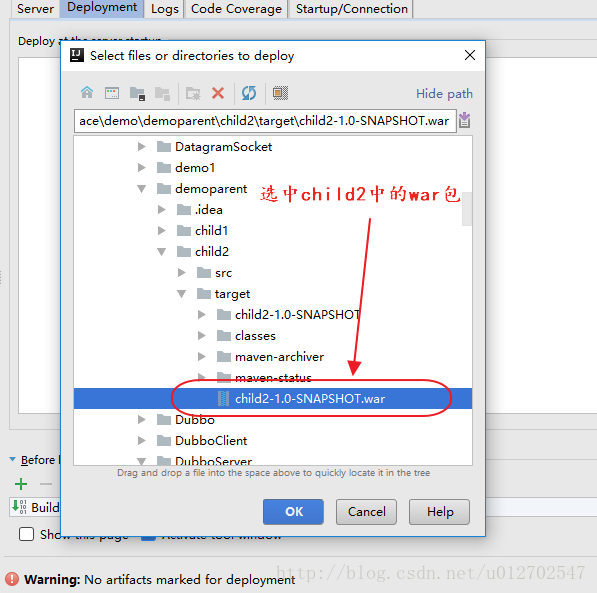This screenshot has height=593, width=597.
Task: Confirm selection with OK button
Action: (293, 511)
